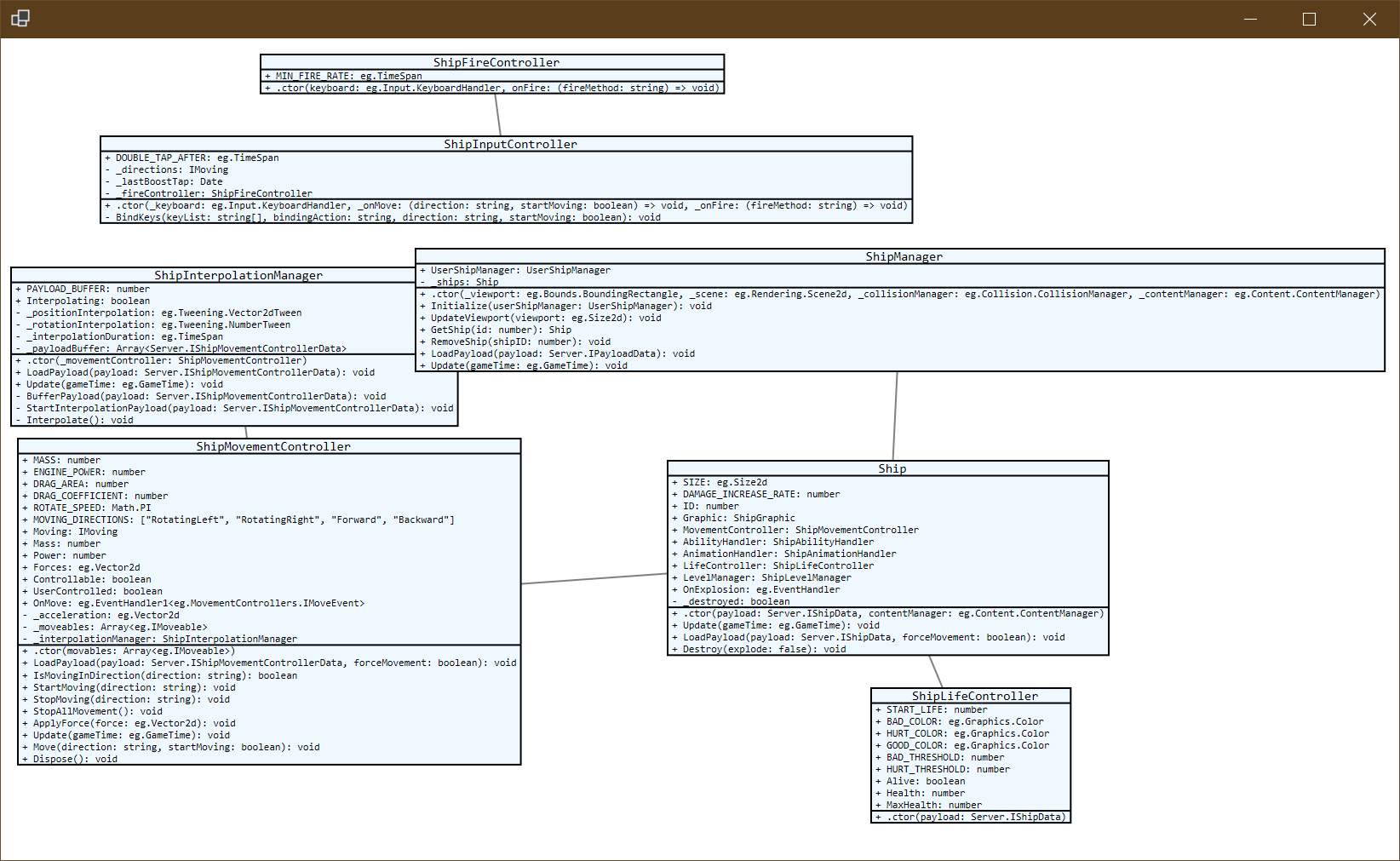1400x861 pixels.
Task: Click DRAG_AREA: number field
Action: click(75, 484)
